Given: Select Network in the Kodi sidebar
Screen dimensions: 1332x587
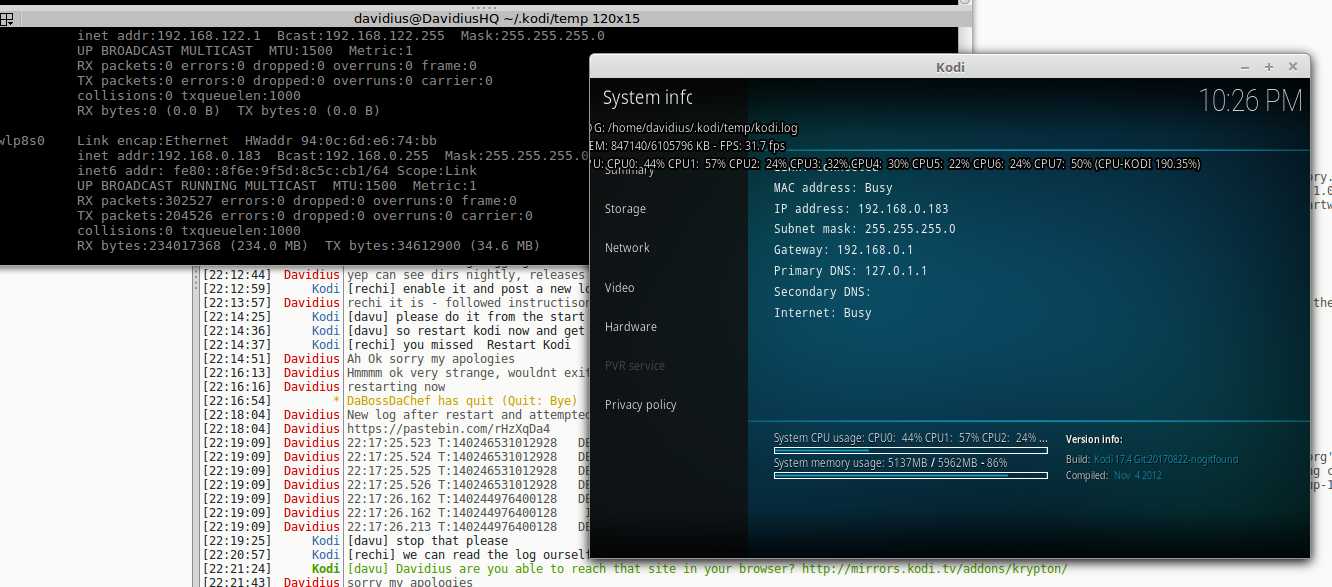Looking at the screenshot, I should pyautogui.click(x=627, y=248).
